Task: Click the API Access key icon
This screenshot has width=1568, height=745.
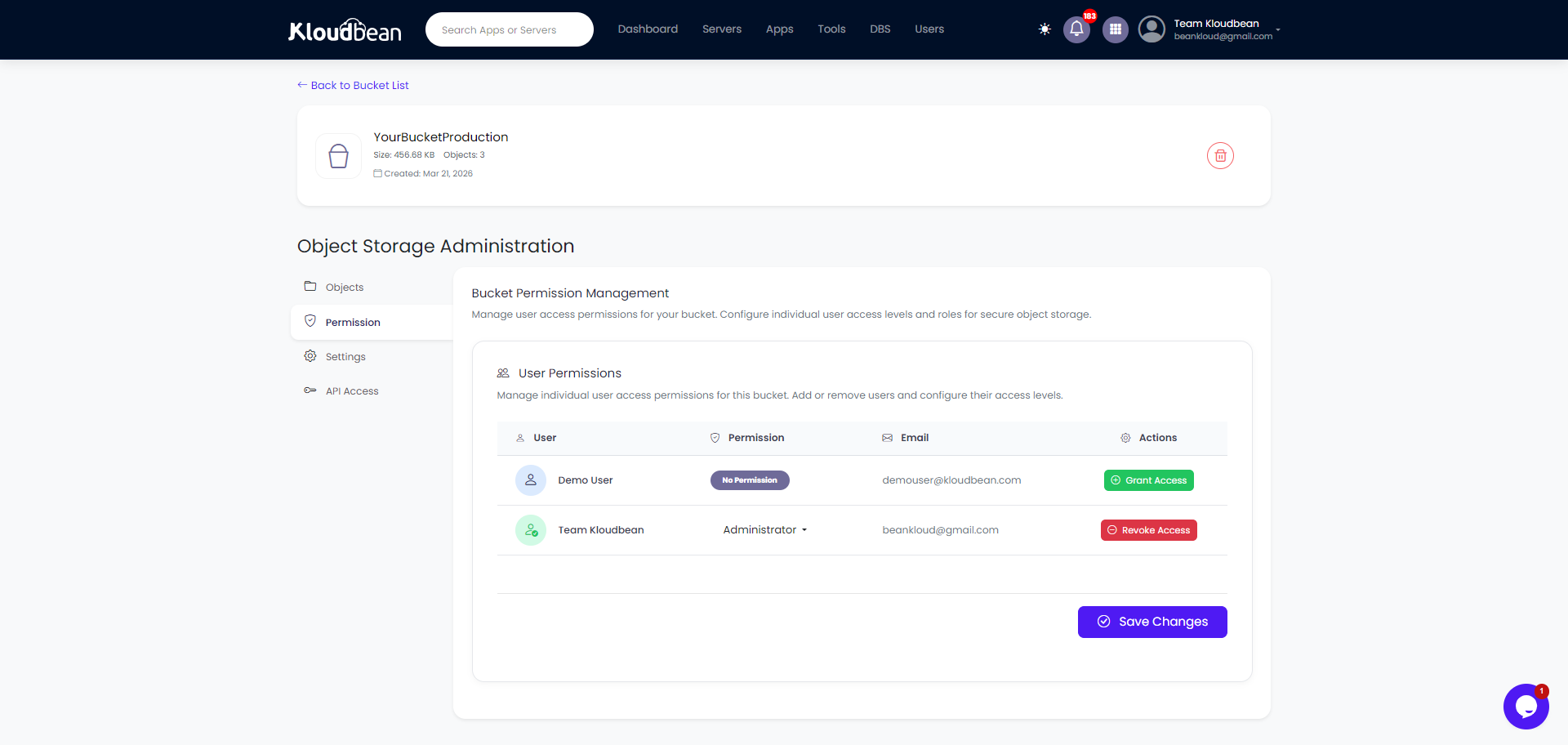Action: (x=310, y=390)
